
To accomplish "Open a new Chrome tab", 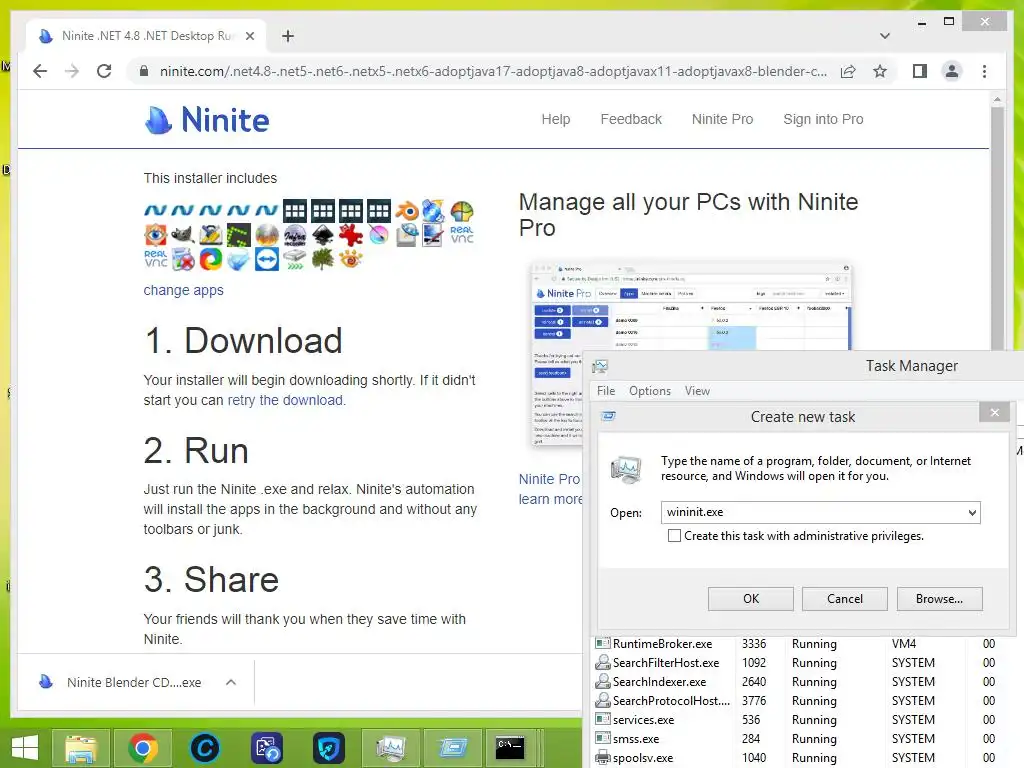I will point(288,36).
